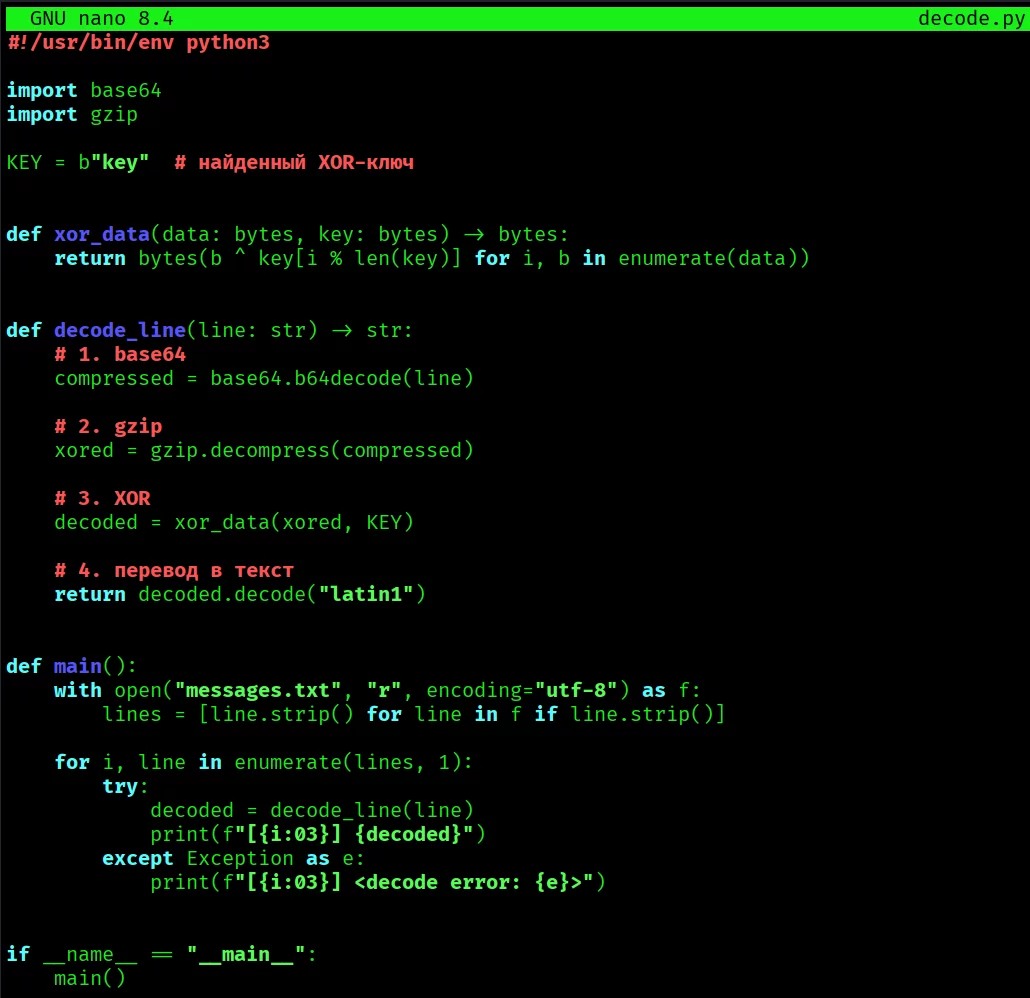Click the decode.py filename in title bar
The image size is (1030, 998).
[971, 19]
